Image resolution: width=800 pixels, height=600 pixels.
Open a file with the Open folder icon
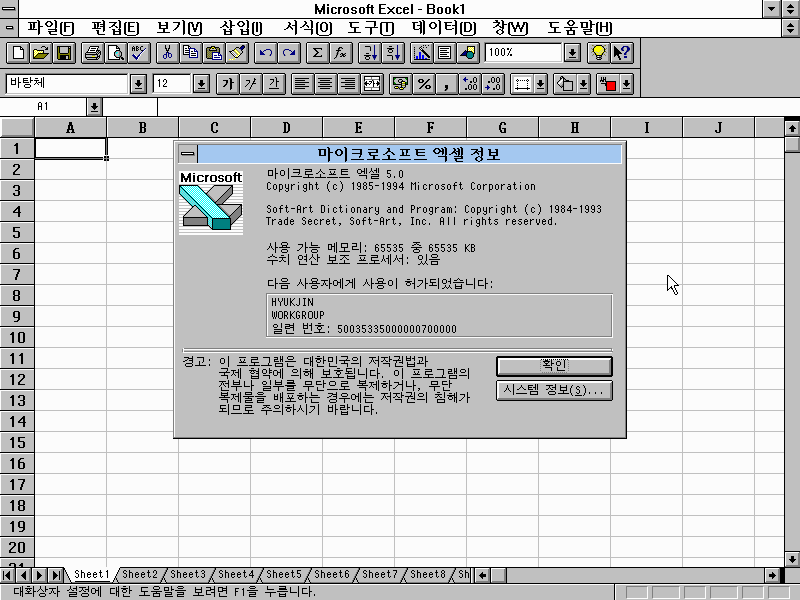(x=41, y=53)
